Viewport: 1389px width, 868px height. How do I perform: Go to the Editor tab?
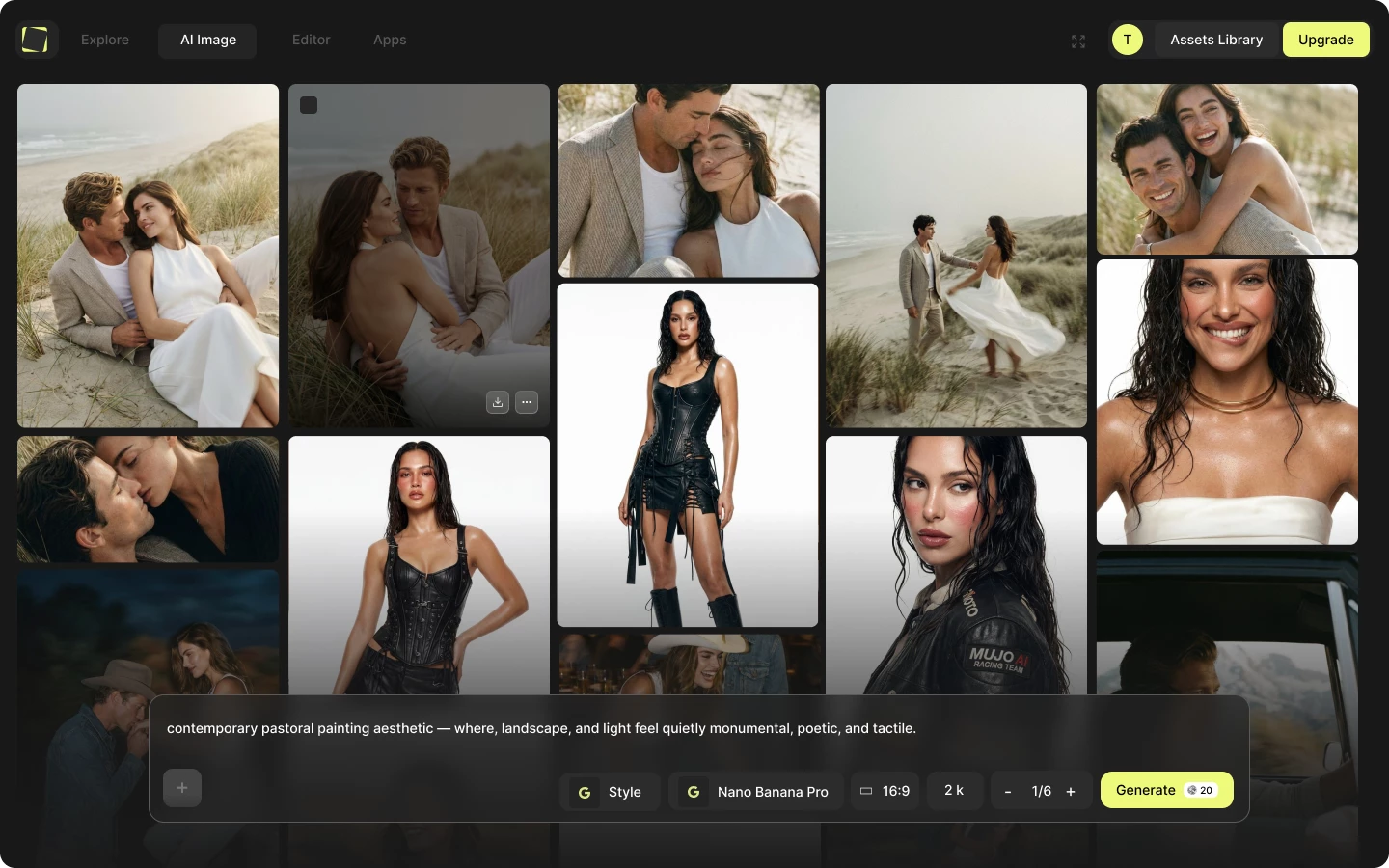pyautogui.click(x=311, y=40)
